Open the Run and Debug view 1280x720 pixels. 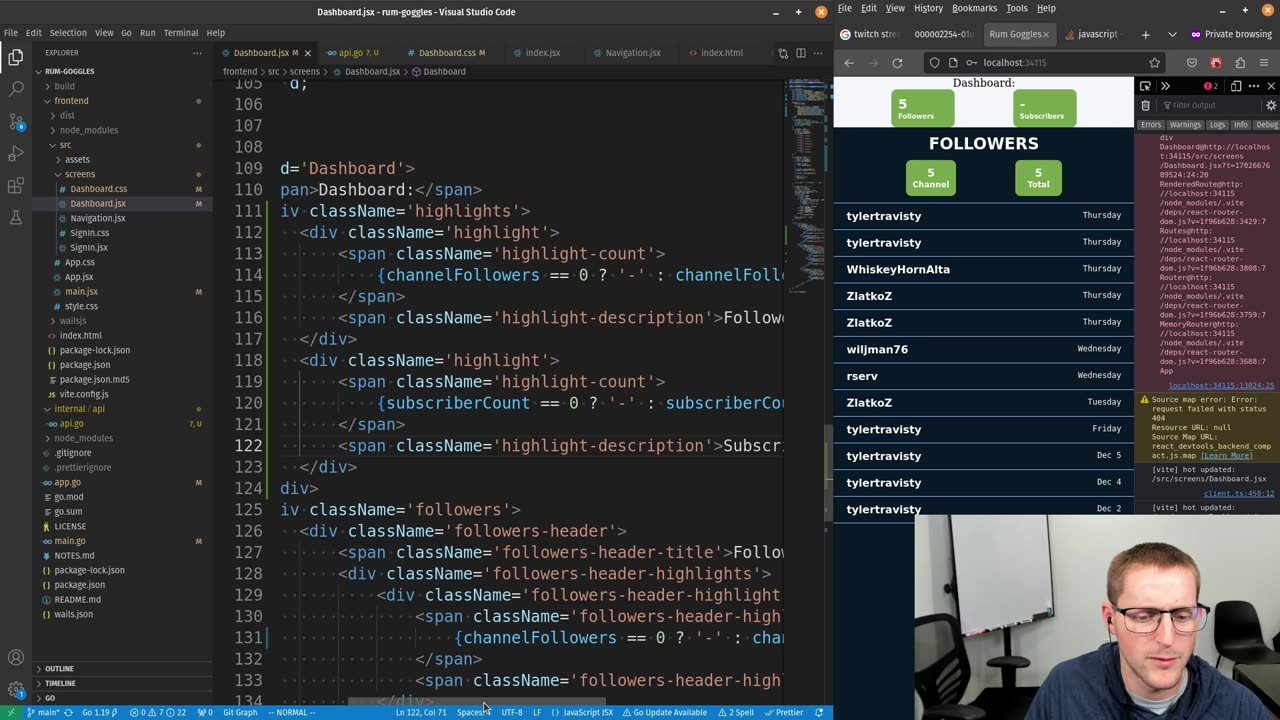tap(16, 153)
